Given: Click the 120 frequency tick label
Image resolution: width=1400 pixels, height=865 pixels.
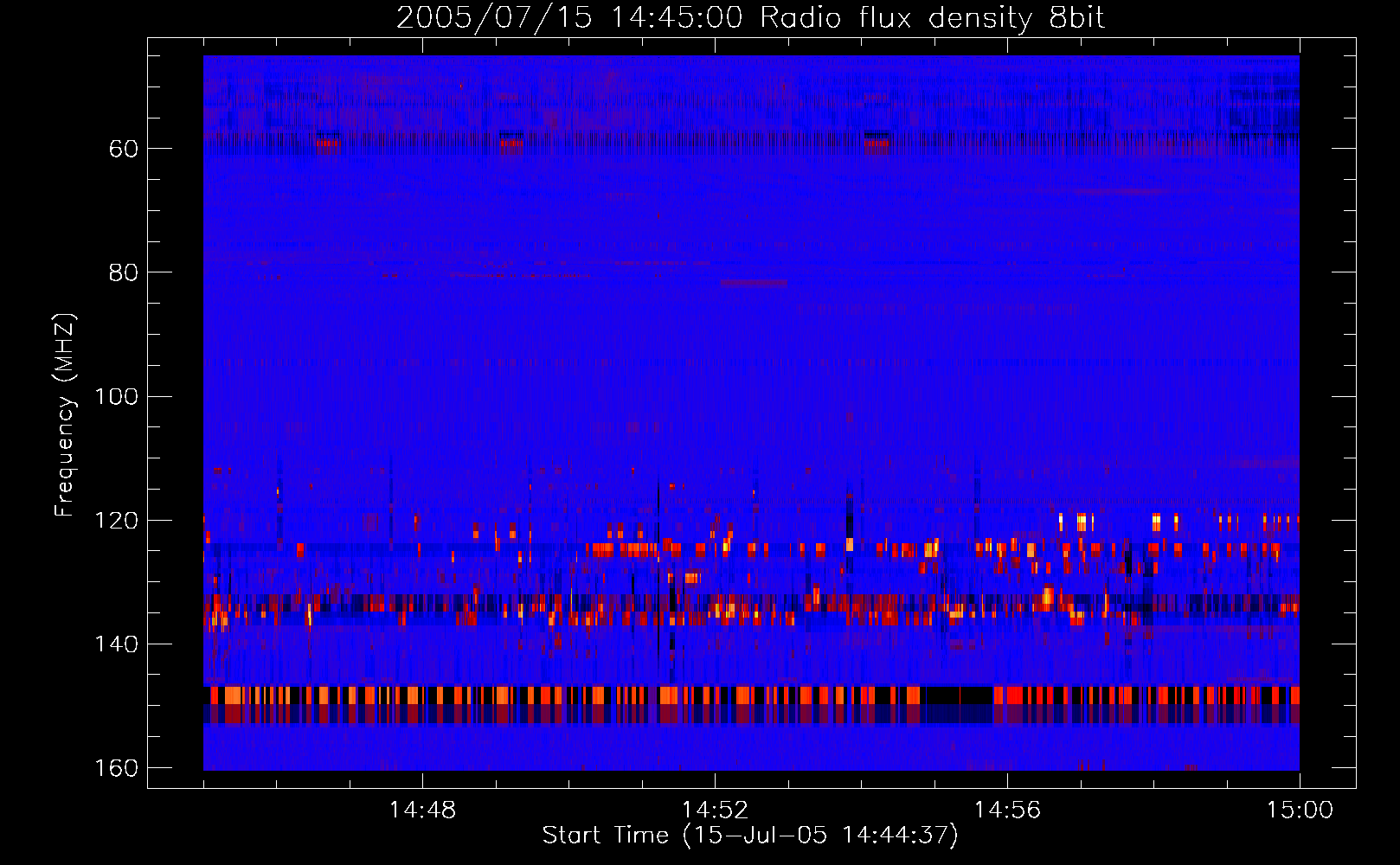Looking at the screenshot, I should tap(116, 520).
